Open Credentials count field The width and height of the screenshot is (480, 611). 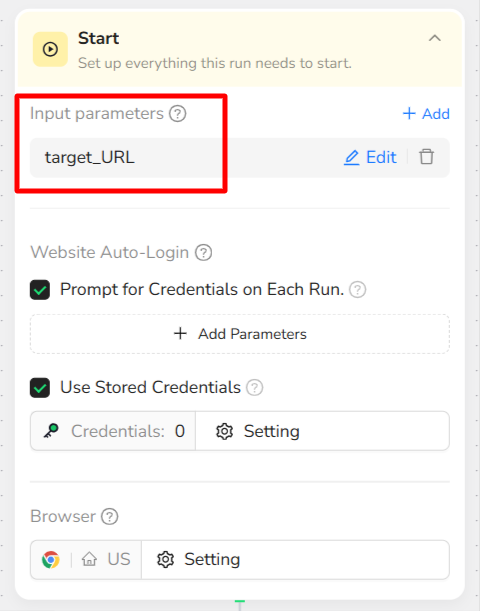(113, 431)
